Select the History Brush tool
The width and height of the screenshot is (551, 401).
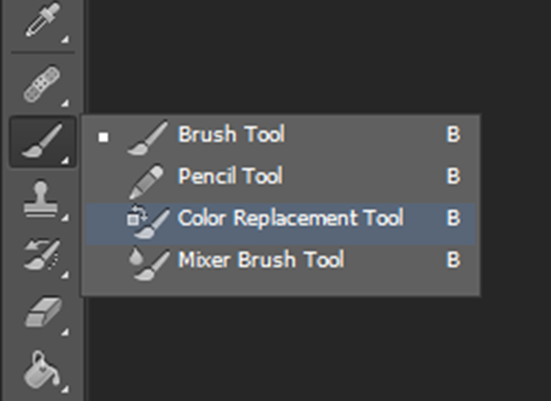coord(42,256)
